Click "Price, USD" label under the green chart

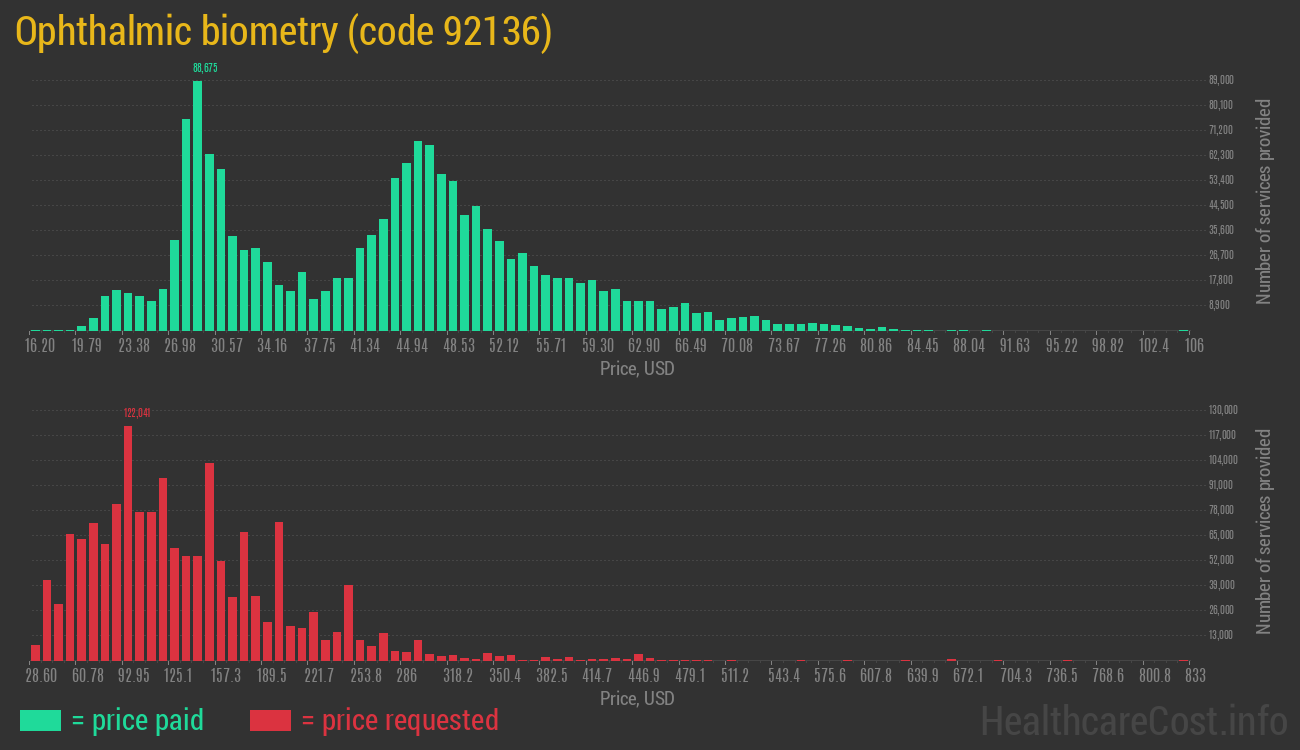[637, 369]
